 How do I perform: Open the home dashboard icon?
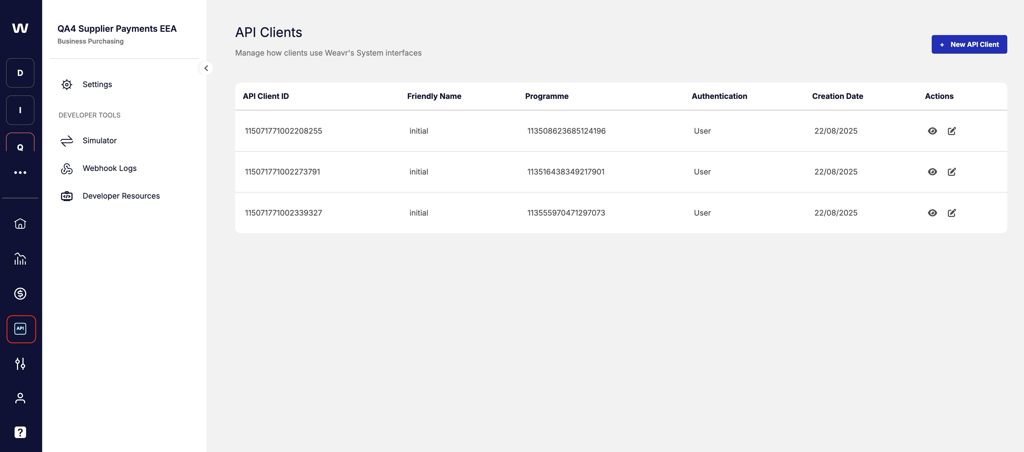[x=20, y=224]
